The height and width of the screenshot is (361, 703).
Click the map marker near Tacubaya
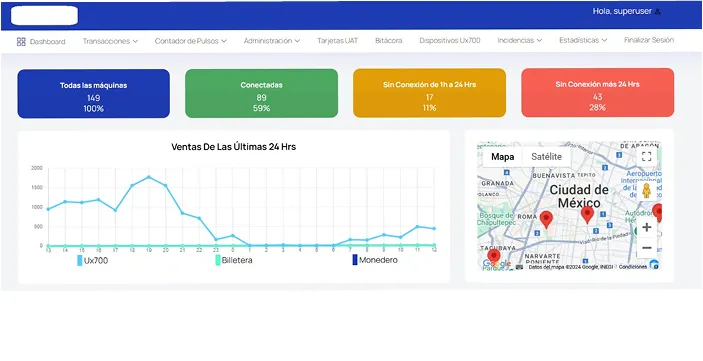pyautogui.click(x=494, y=258)
